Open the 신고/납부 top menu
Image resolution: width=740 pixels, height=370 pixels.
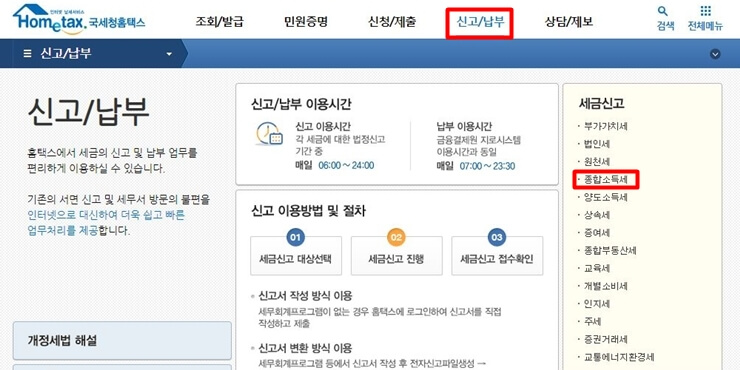click(479, 22)
